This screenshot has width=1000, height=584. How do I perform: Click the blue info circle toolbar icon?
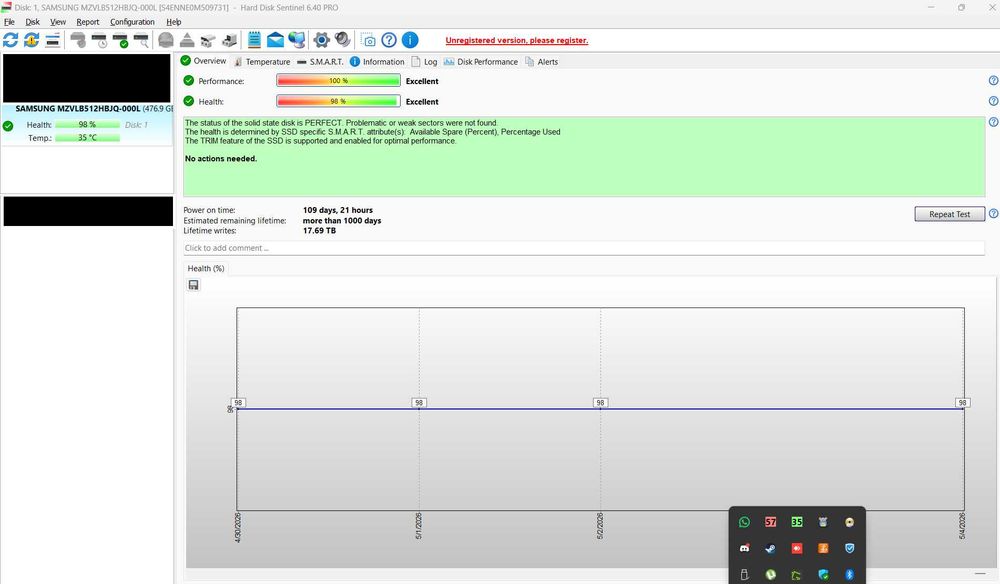(x=410, y=40)
